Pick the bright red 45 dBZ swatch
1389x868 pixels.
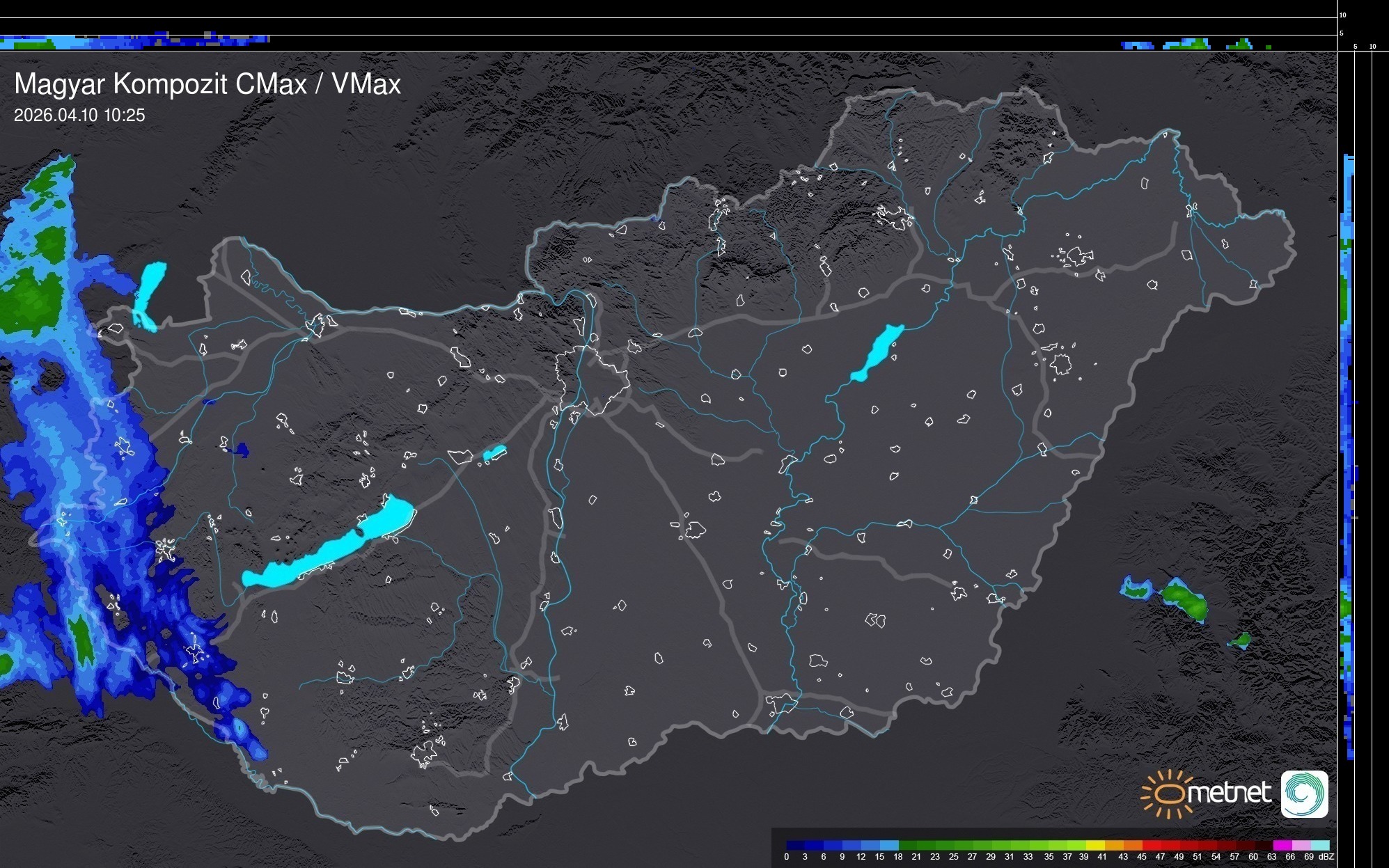coord(1150,846)
